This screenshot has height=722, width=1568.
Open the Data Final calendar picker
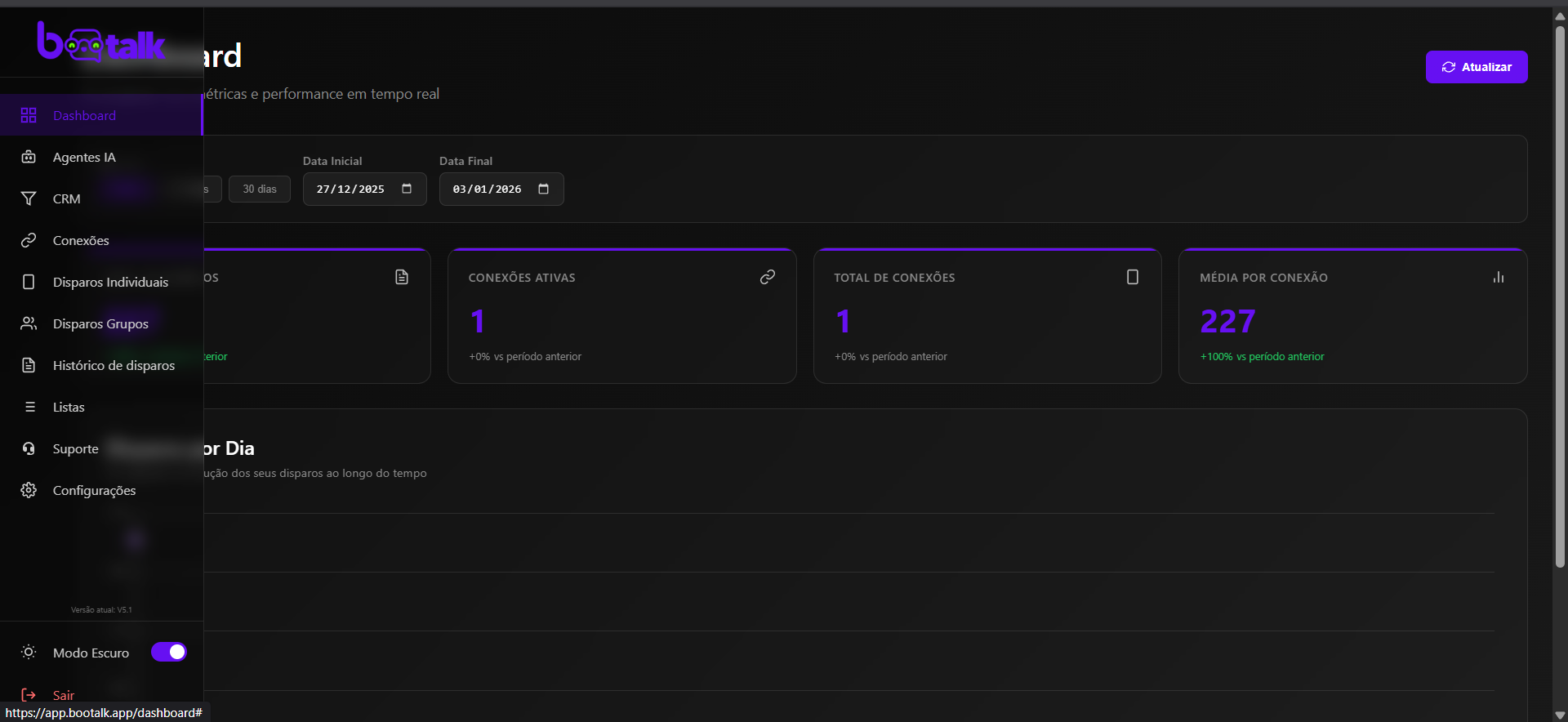pos(543,189)
